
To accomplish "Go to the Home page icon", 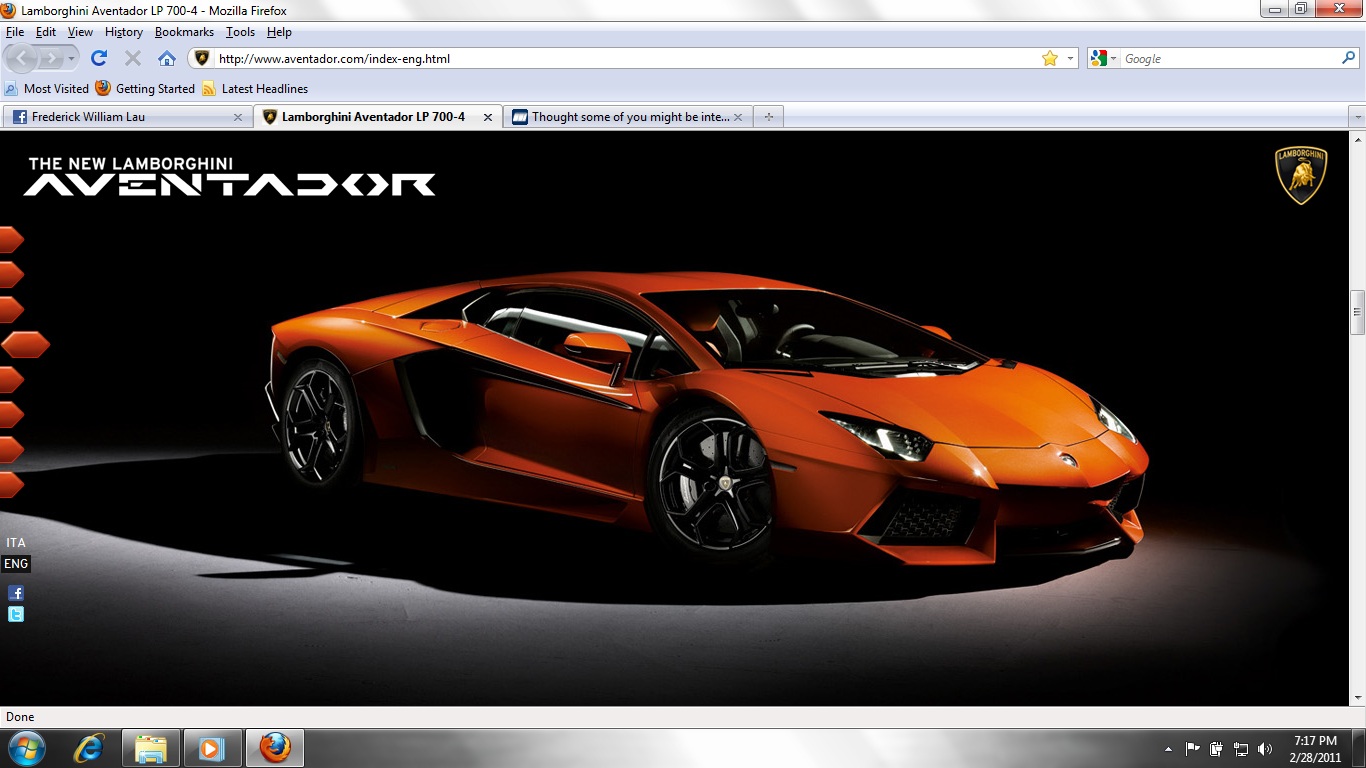I will 167,58.
